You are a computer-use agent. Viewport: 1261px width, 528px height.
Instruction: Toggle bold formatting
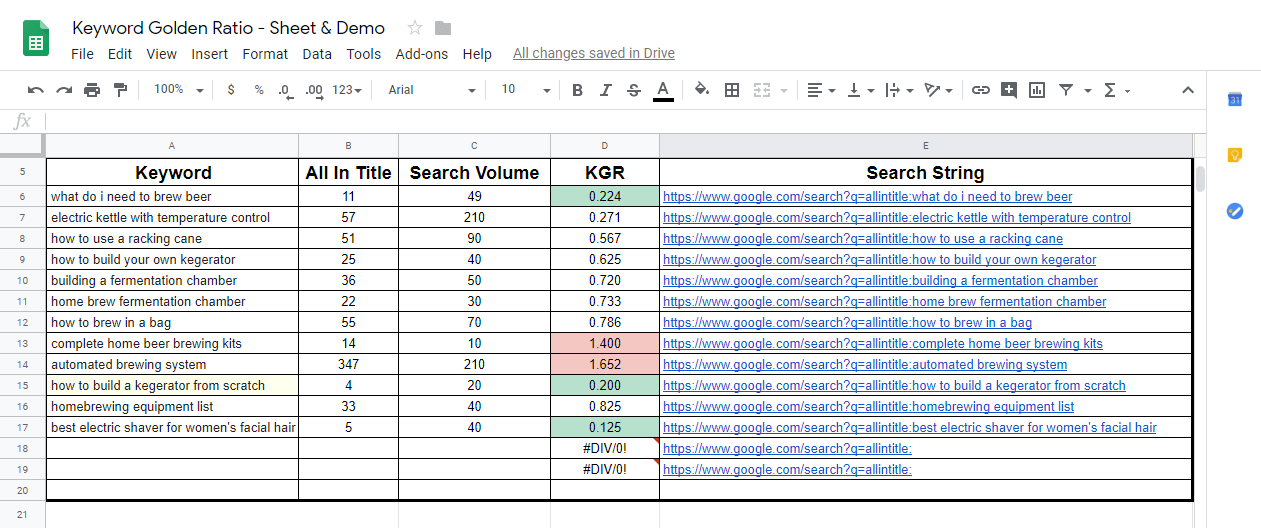pos(577,90)
